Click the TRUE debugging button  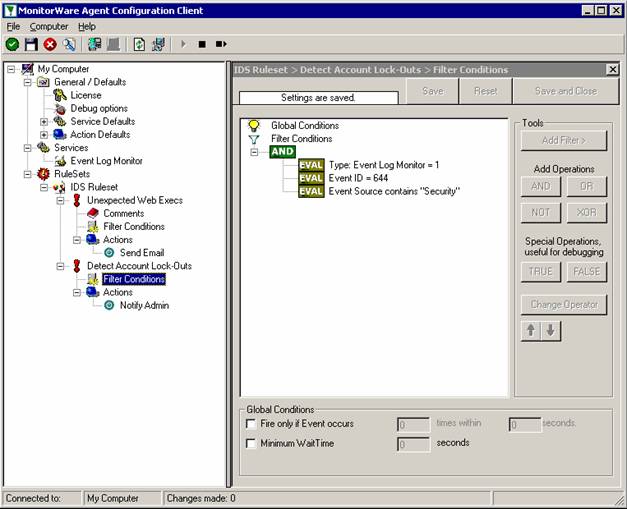[x=541, y=272]
